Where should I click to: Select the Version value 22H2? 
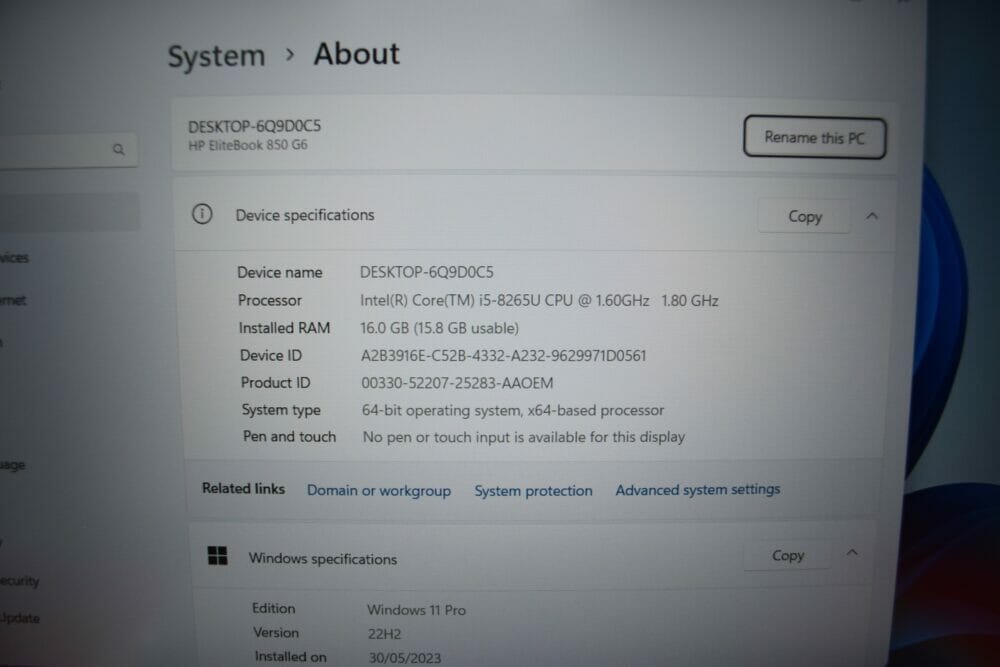point(385,634)
